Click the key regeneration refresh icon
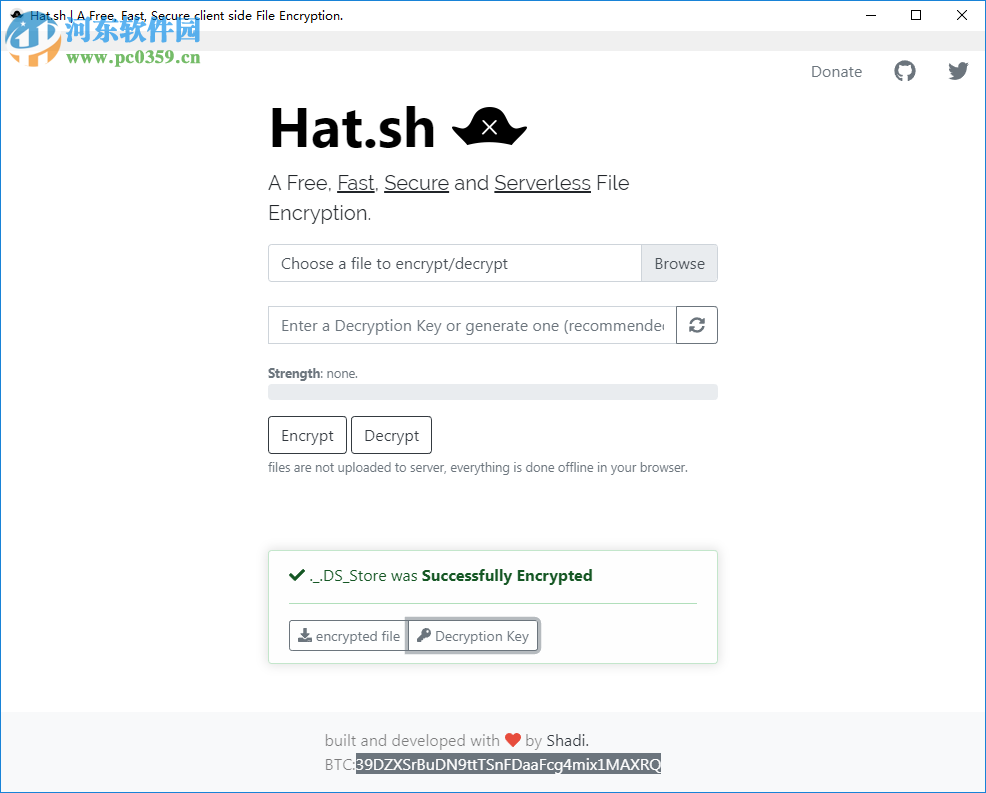Image resolution: width=986 pixels, height=793 pixels. click(696, 324)
